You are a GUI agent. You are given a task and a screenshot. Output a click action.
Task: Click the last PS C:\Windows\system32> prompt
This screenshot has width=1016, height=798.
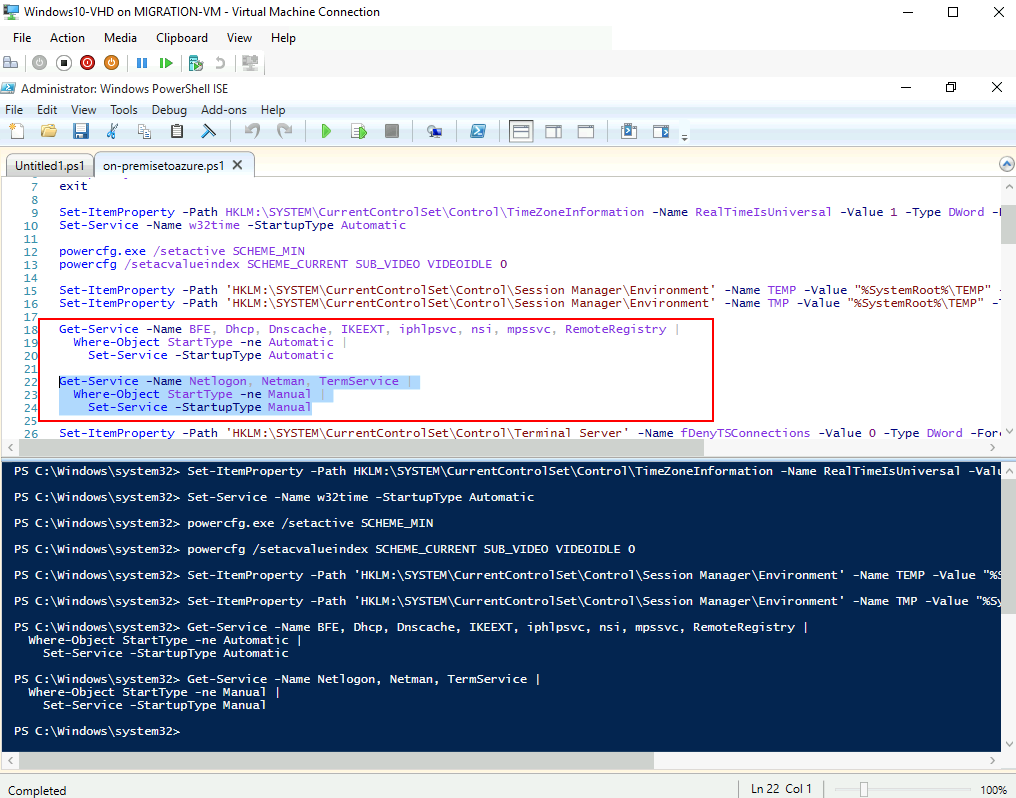click(97, 731)
